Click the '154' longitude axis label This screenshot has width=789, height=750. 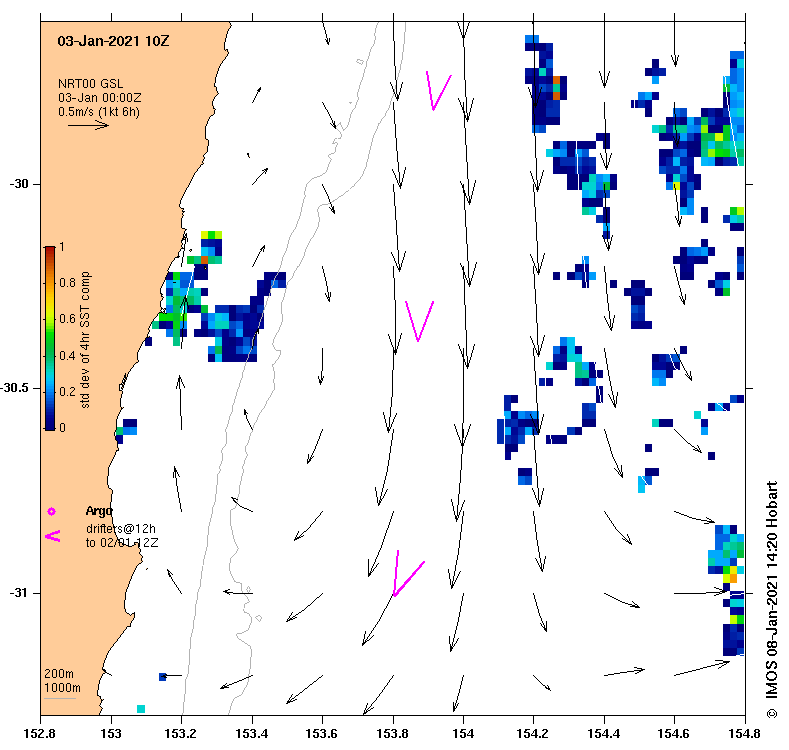tap(463, 734)
